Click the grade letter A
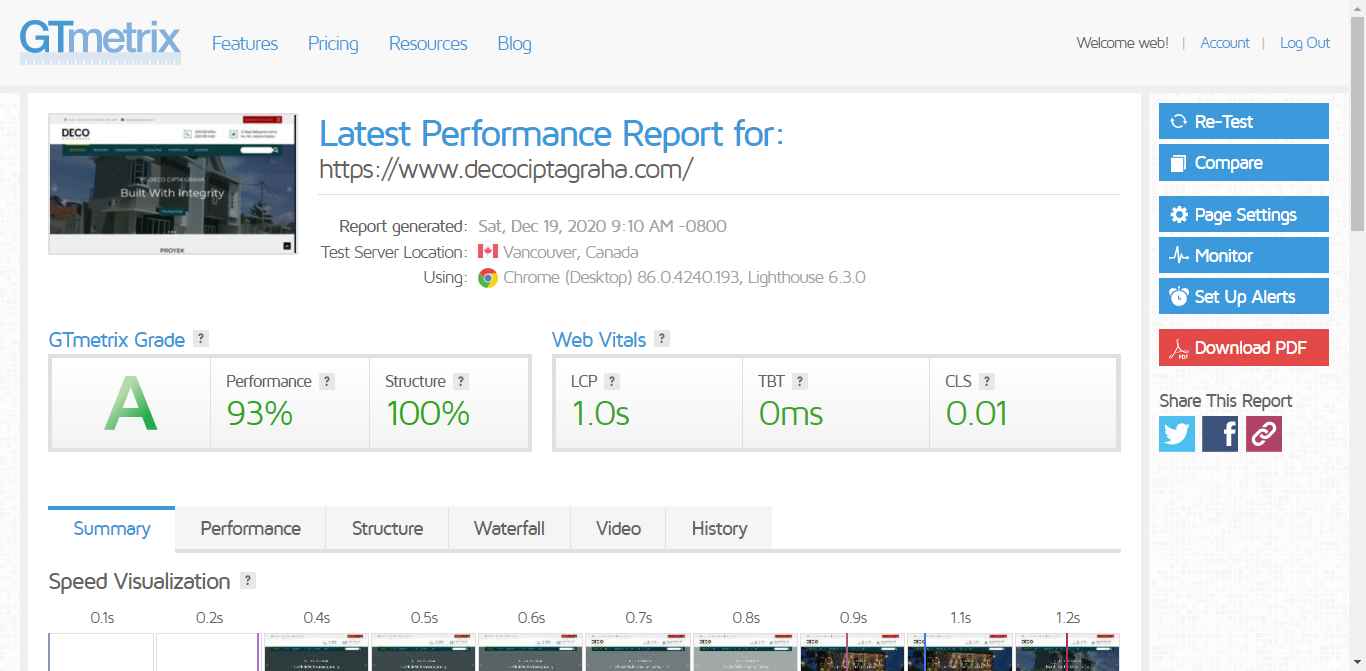Viewport: 1366px width, 671px height. click(131, 403)
